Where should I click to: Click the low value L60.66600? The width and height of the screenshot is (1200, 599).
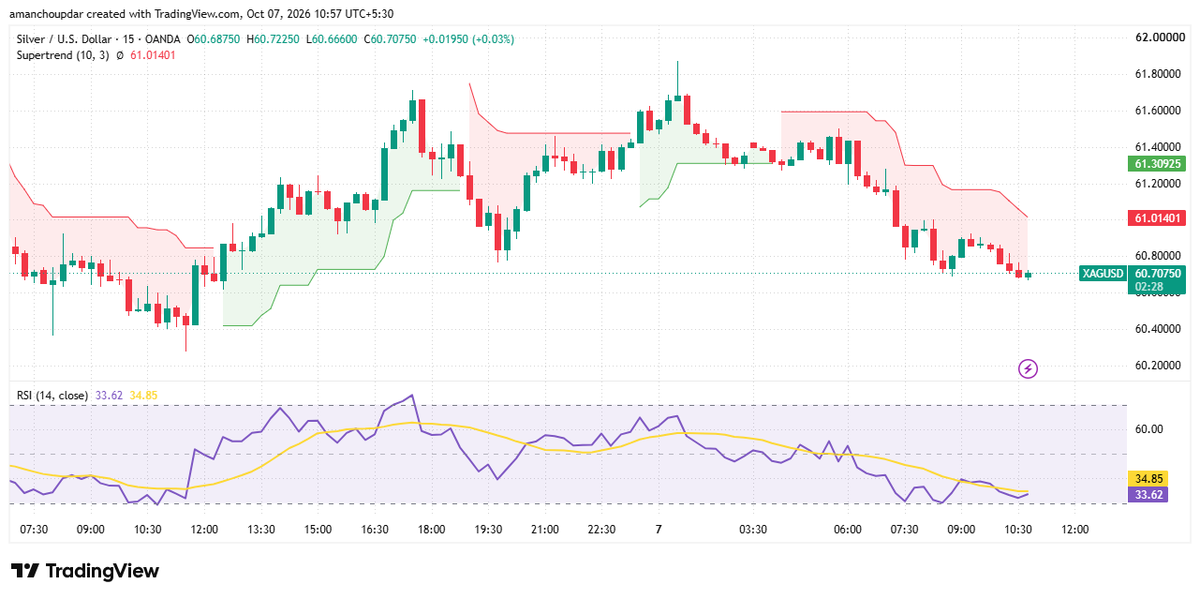tap(332, 39)
